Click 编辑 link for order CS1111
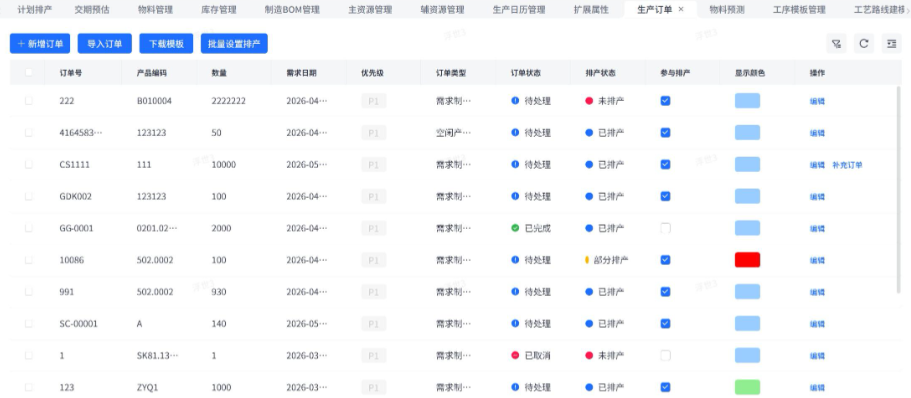911x398 pixels. (817, 165)
